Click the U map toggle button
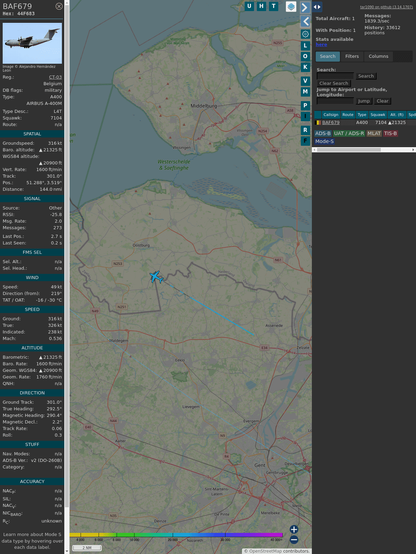 coord(249,6)
